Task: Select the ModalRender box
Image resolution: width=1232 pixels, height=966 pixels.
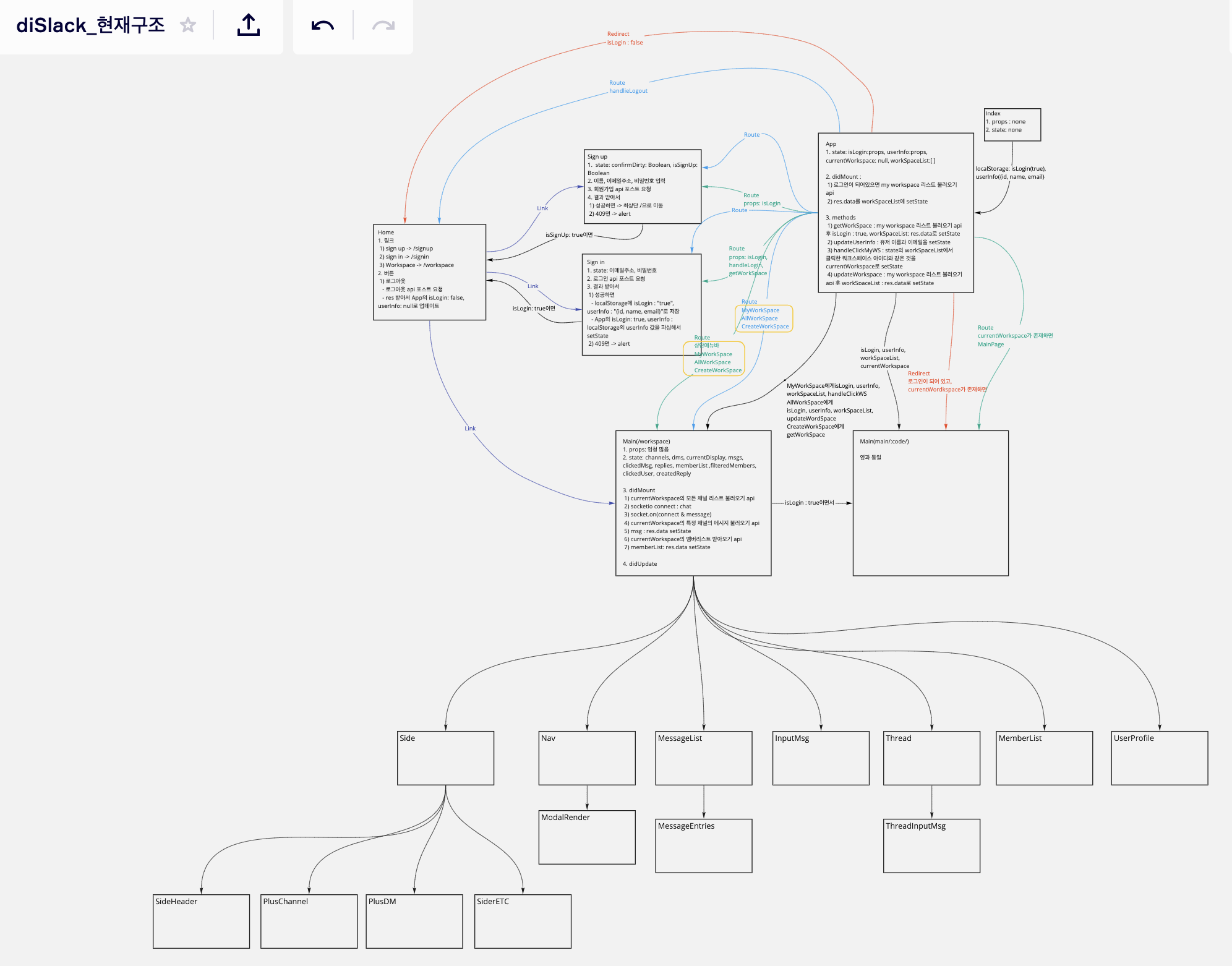Action: click(x=587, y=837)
